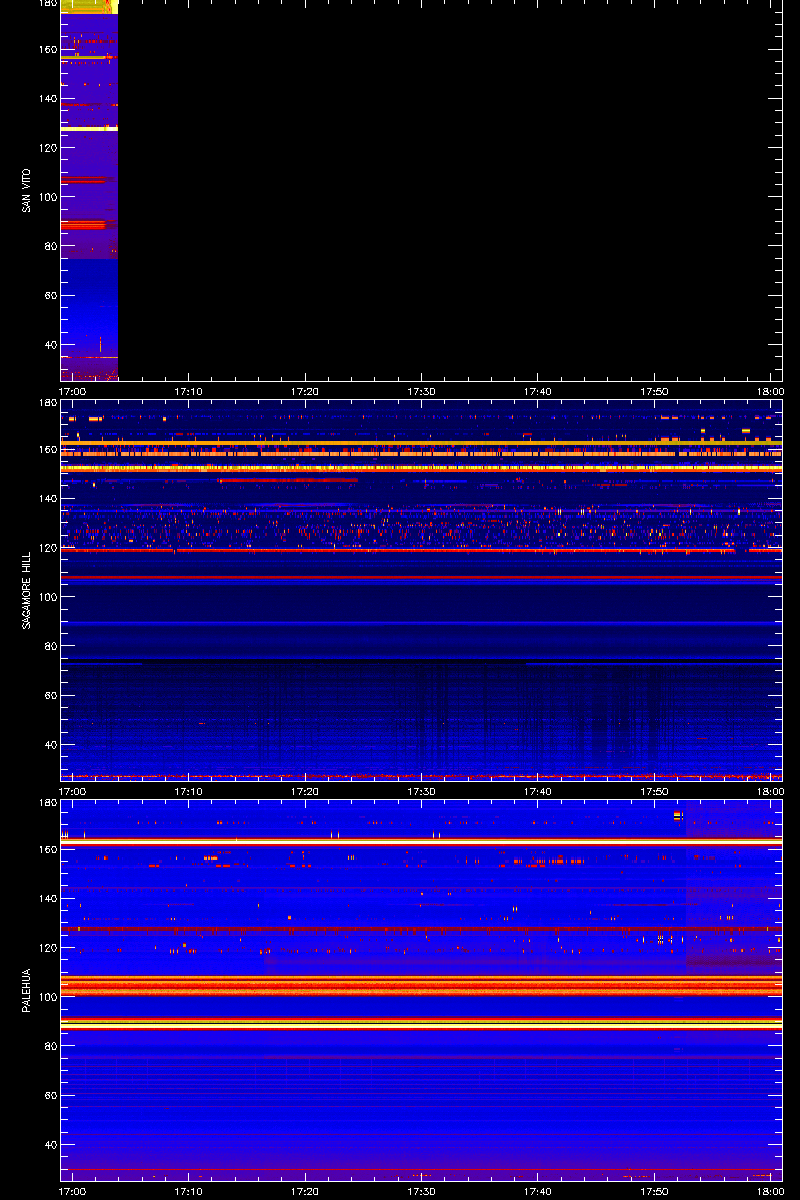Select the 17:10 label below San Vito panel
The image size is (800, 1200).
pos(189,392)
